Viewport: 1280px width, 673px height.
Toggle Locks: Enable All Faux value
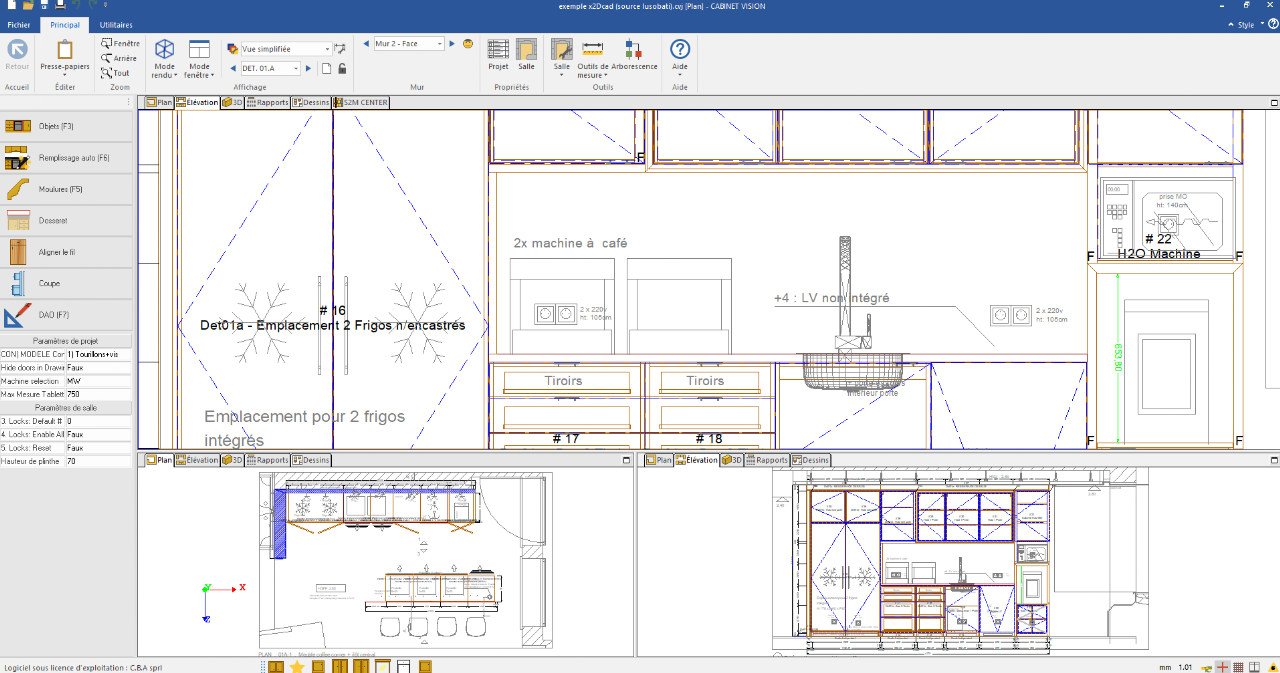click(x=99, y=434)
